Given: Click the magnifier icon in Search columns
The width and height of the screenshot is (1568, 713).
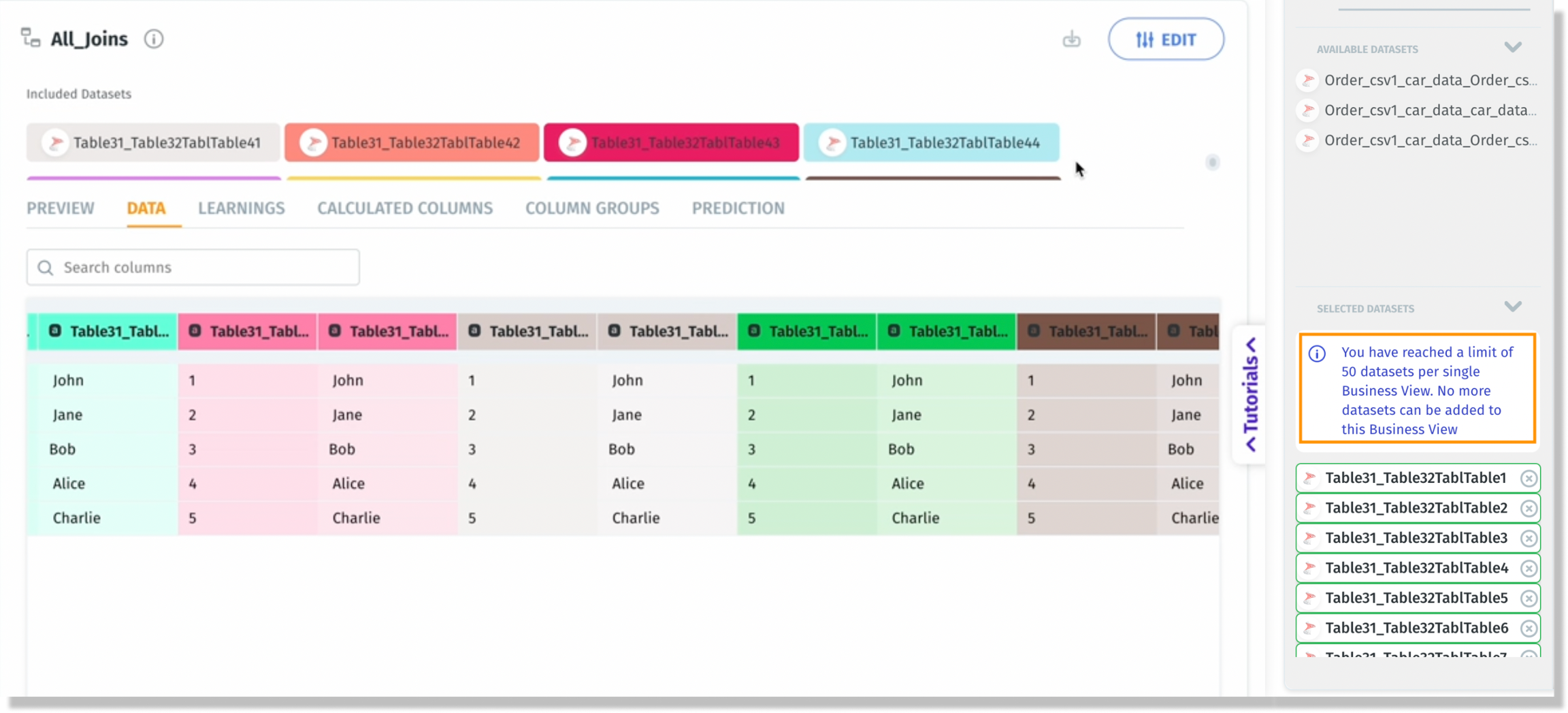Looking at the screenshot, I should coord(46,268).
